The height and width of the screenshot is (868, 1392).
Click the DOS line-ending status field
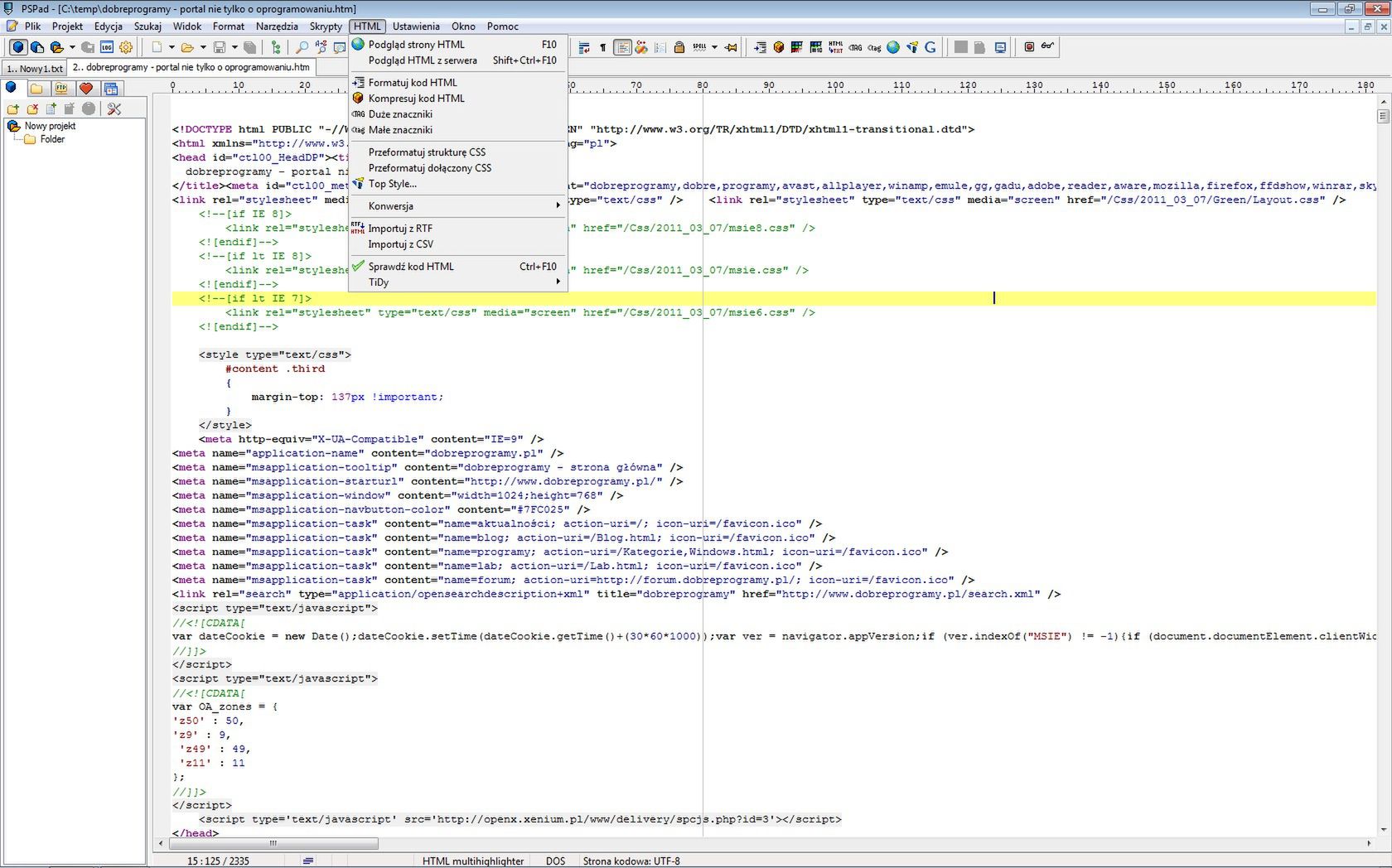point(555,861)
